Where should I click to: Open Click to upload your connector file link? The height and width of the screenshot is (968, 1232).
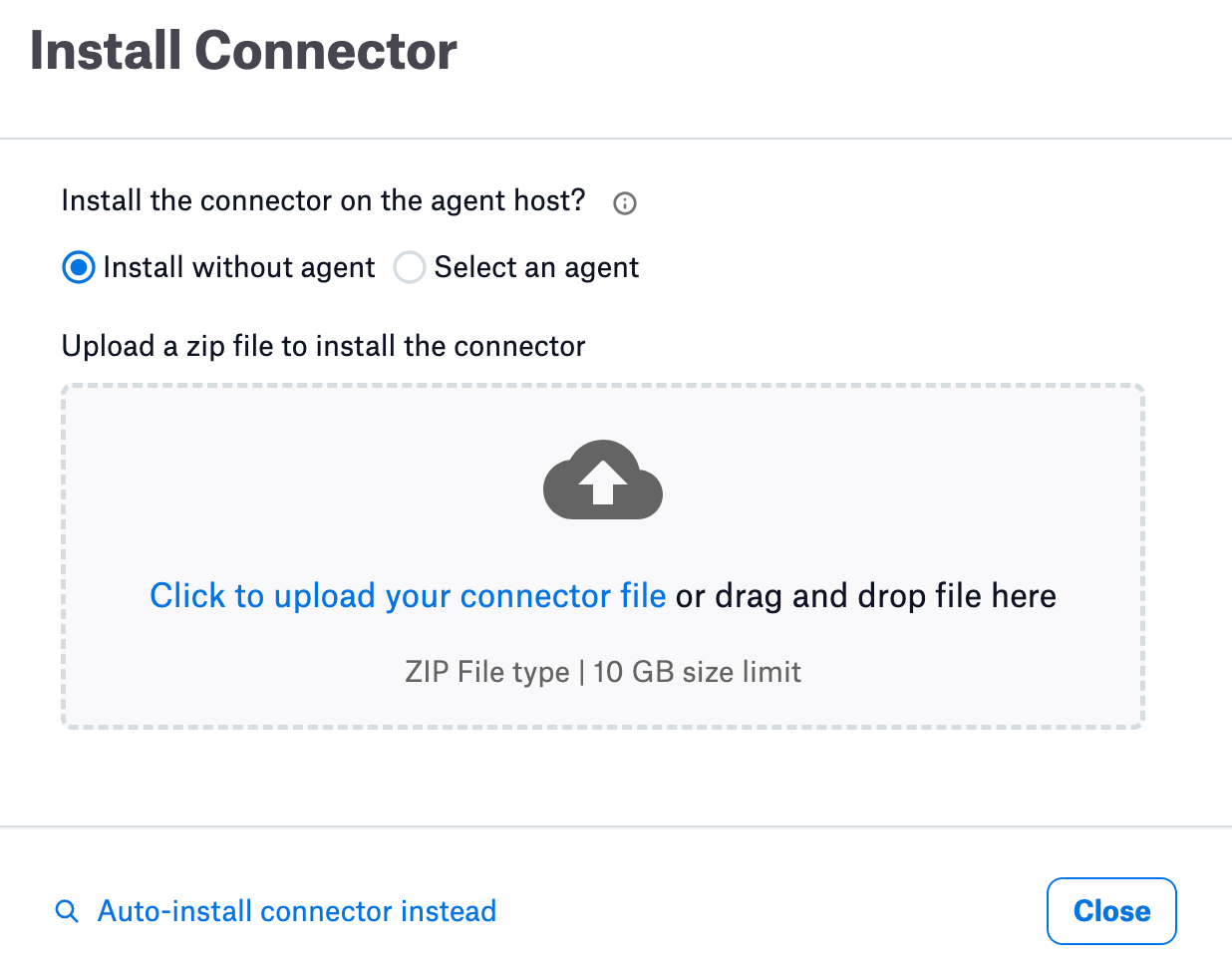click(408, 596)
